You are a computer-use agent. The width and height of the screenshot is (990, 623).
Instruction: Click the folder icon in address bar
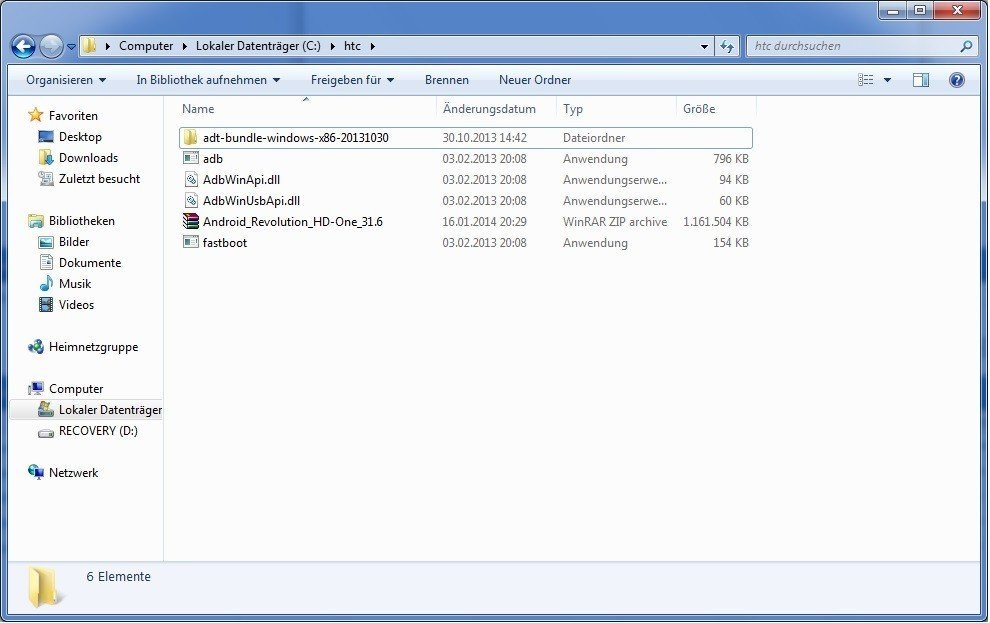coord(89,45)
